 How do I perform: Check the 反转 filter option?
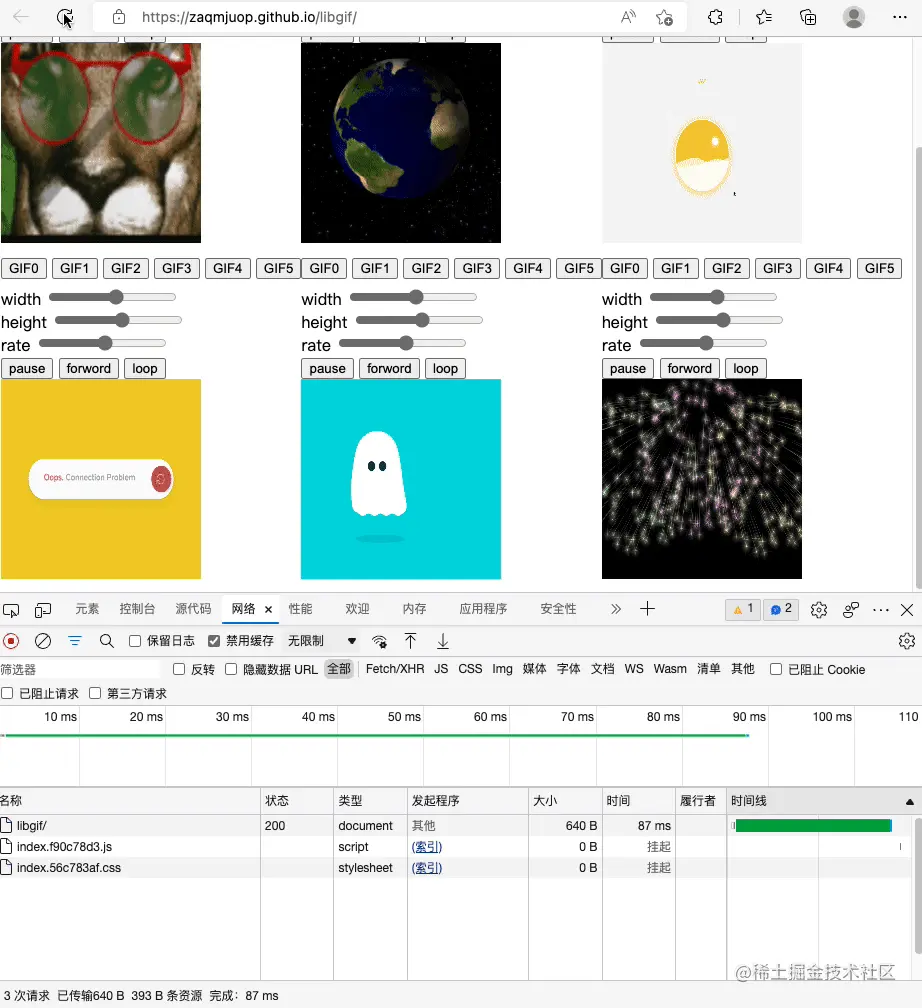tap(178, 669)
